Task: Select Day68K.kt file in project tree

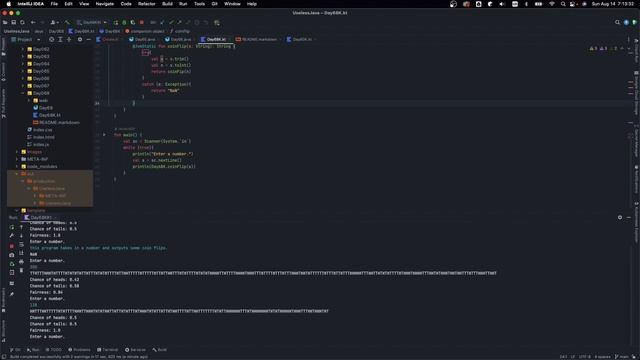Action: coord(50,115)
